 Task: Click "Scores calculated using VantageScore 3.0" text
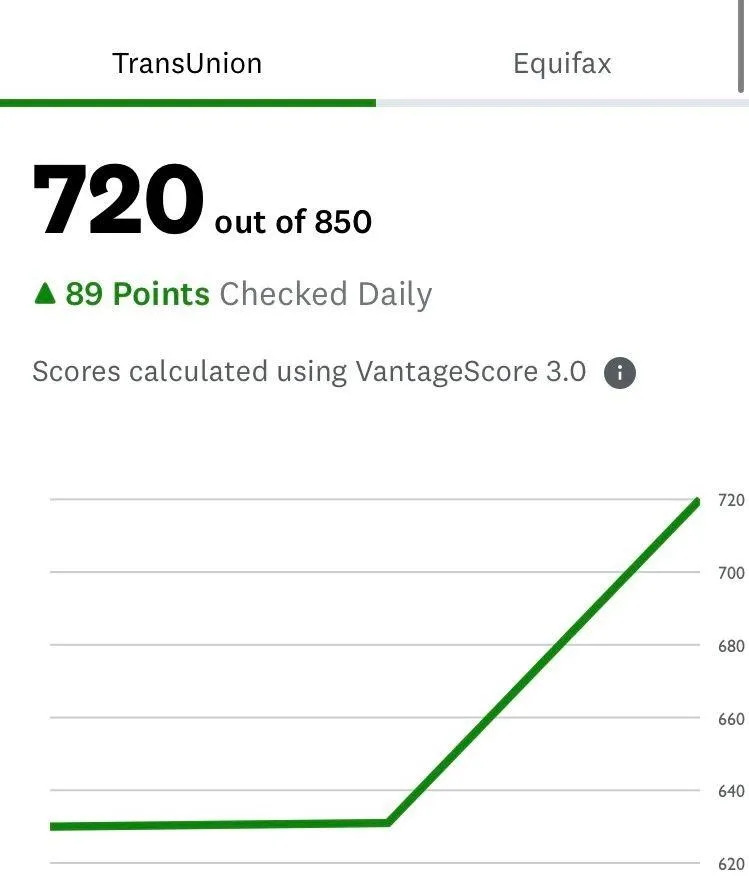click(x=309, y=371)
